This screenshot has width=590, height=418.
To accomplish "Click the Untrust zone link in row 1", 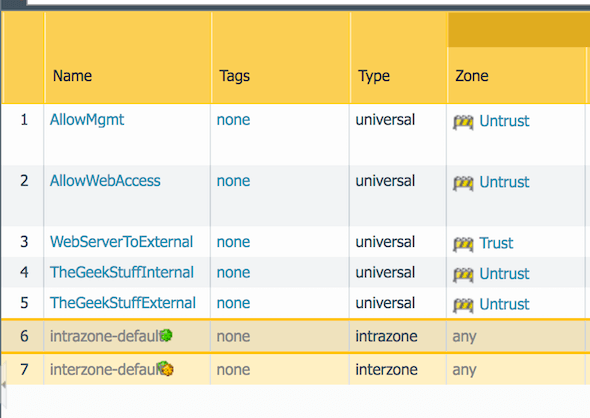I will [504, 121].
